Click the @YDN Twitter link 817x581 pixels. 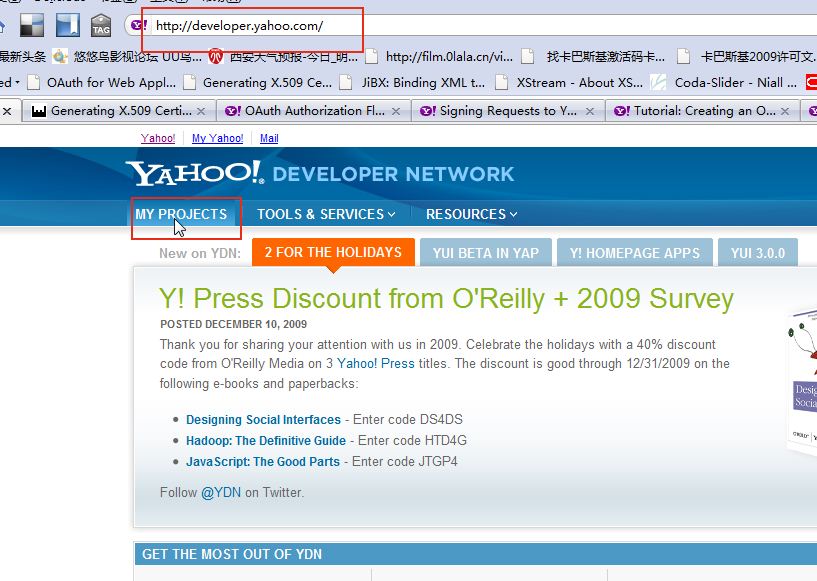pos(221,492)
